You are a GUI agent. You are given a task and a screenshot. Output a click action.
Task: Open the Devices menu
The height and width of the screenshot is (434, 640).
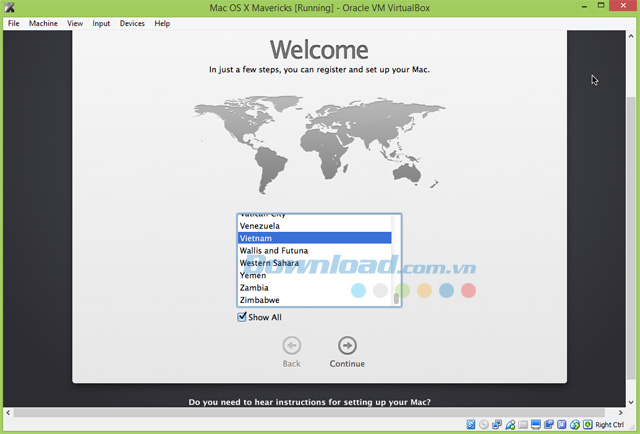pos(132,23)
